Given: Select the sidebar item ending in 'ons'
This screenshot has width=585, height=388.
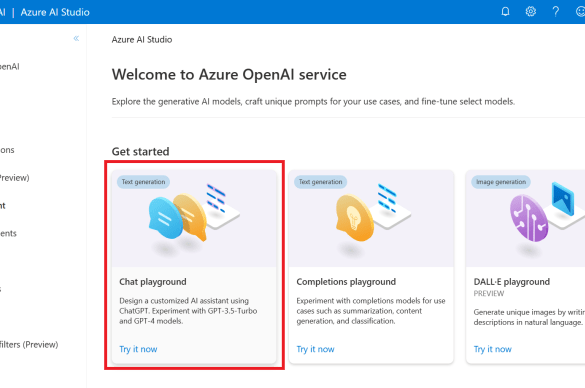Looking at the screenshot, I should pyautogui.click(x=7, y=150).
